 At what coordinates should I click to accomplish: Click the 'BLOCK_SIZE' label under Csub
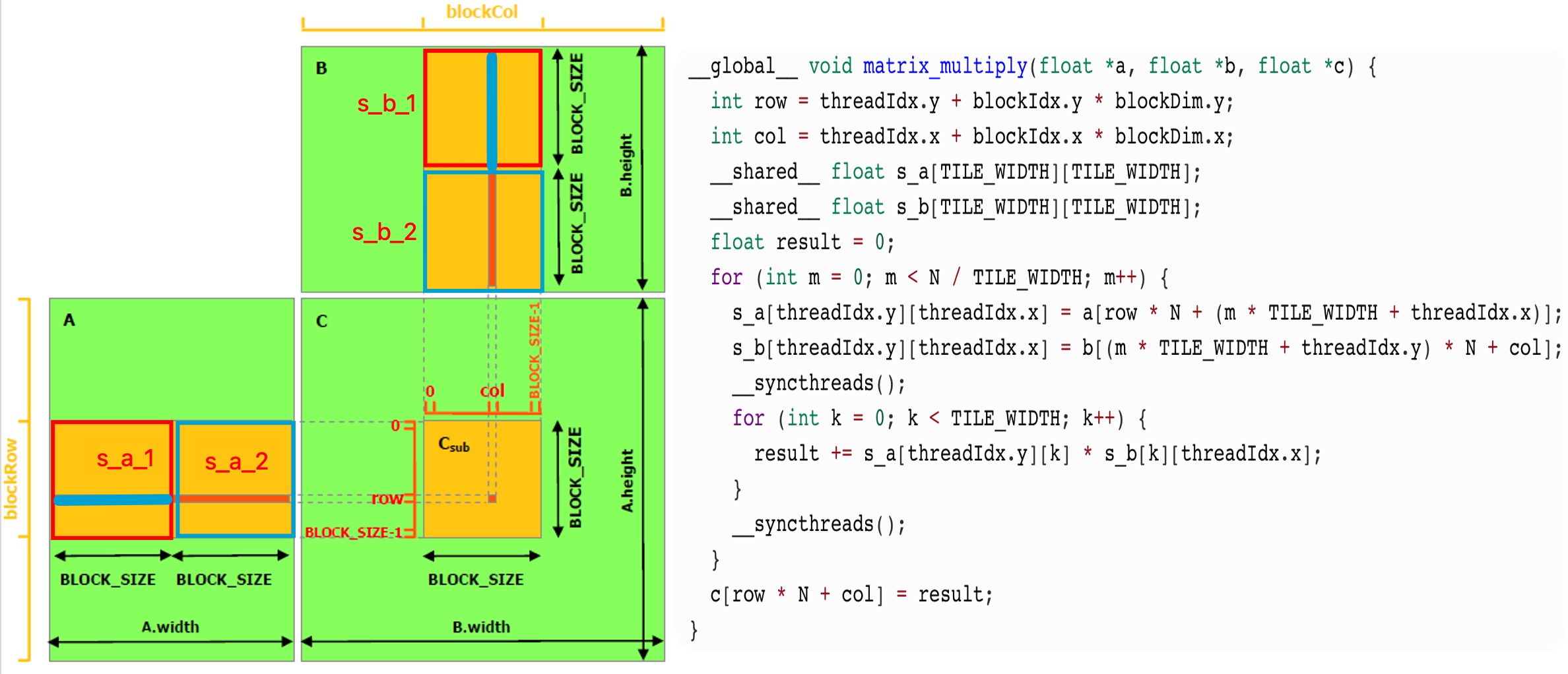pyautogui.click(x=476, y=579)
